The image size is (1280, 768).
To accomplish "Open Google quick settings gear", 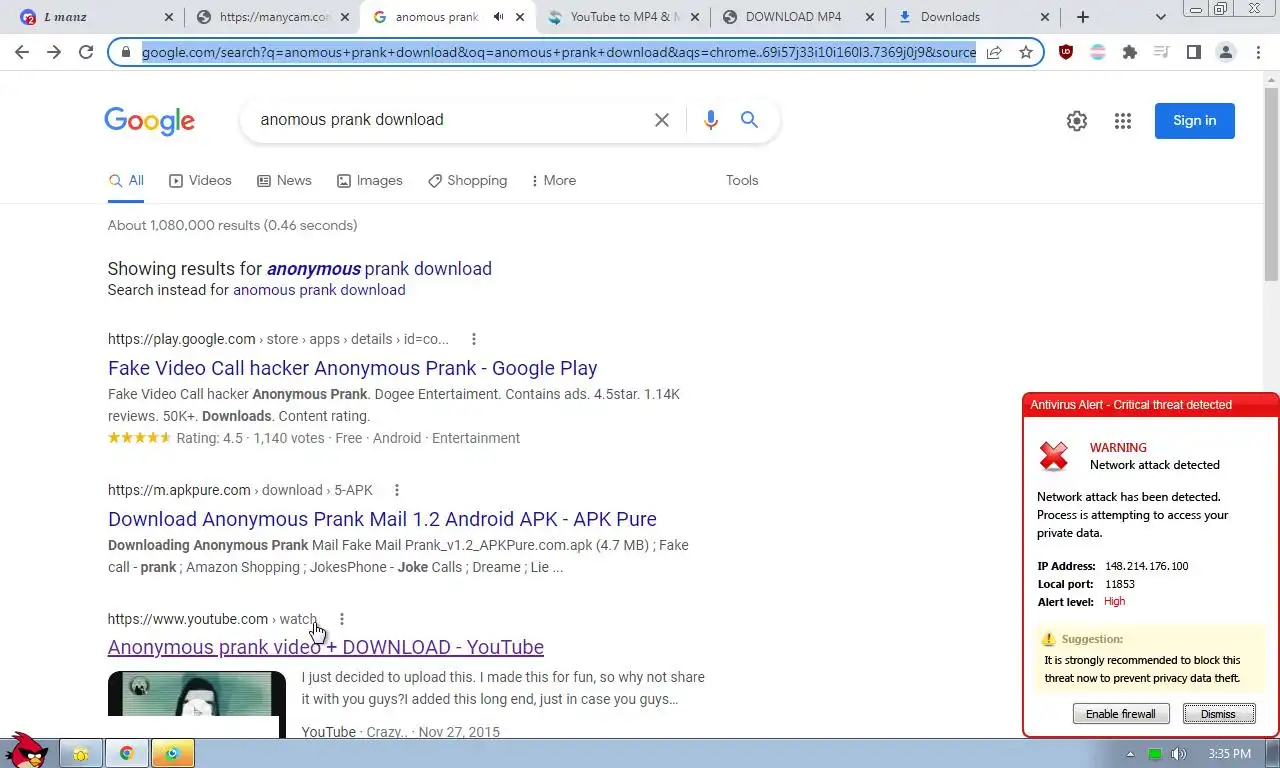I will point(1077,121).
